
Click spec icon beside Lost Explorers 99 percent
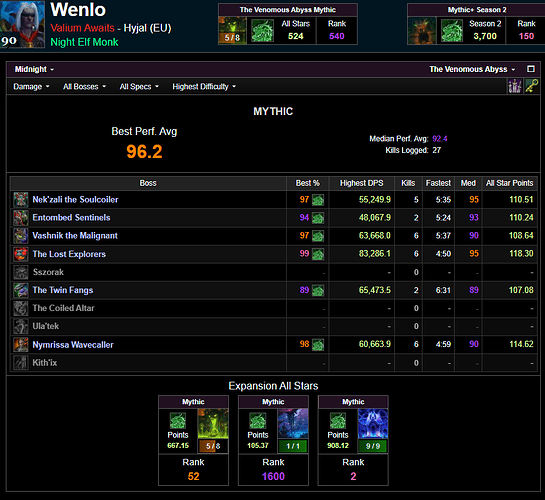318,254
